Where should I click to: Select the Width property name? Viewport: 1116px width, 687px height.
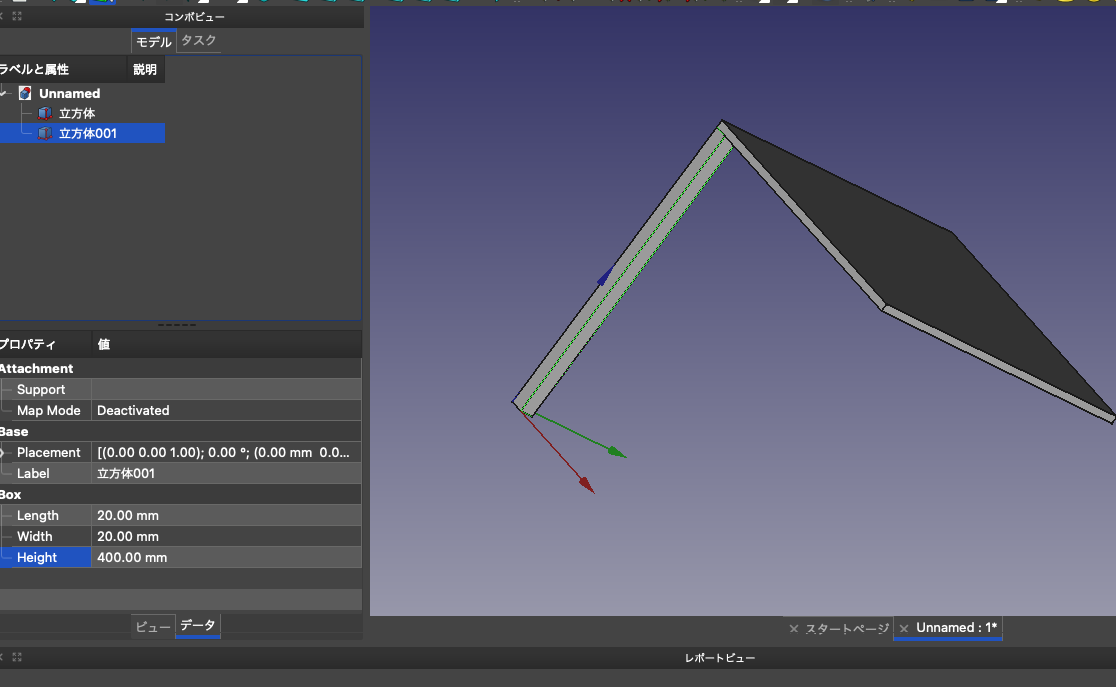(34, 537)
